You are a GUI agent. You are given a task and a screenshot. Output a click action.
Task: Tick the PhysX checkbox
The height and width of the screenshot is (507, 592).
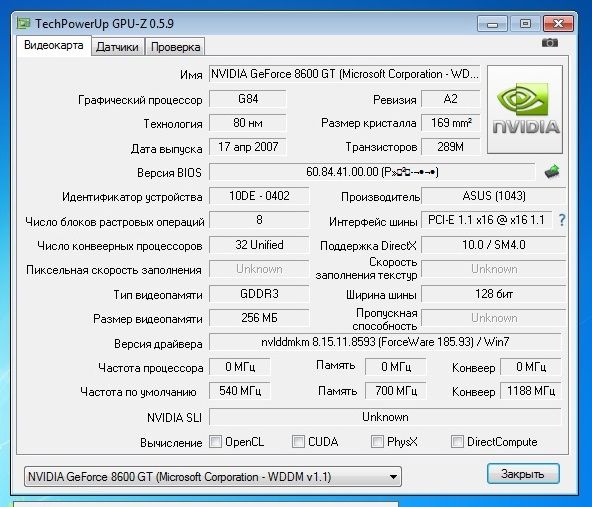click(x=377, y=441)
